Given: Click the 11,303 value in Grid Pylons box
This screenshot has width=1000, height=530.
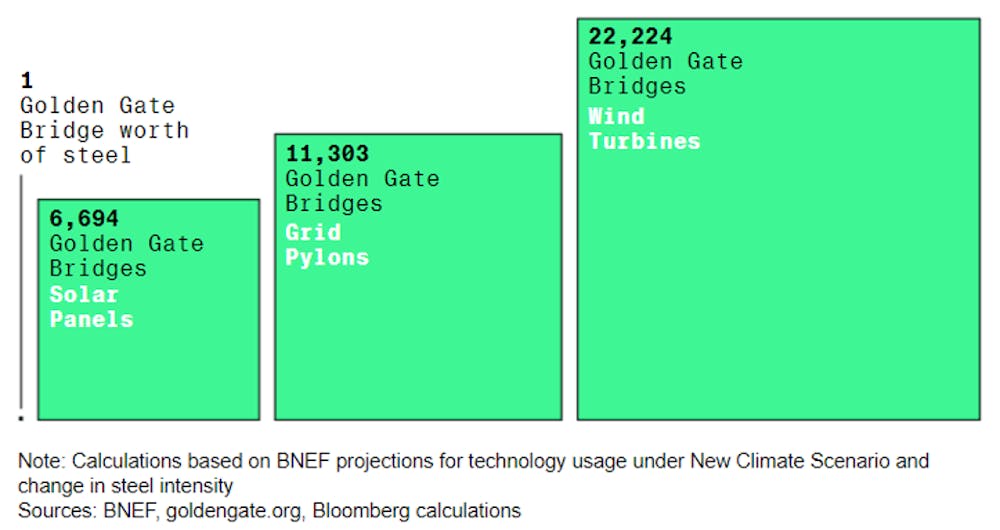Looking at the screenshot, I should (x=327, y=154).
